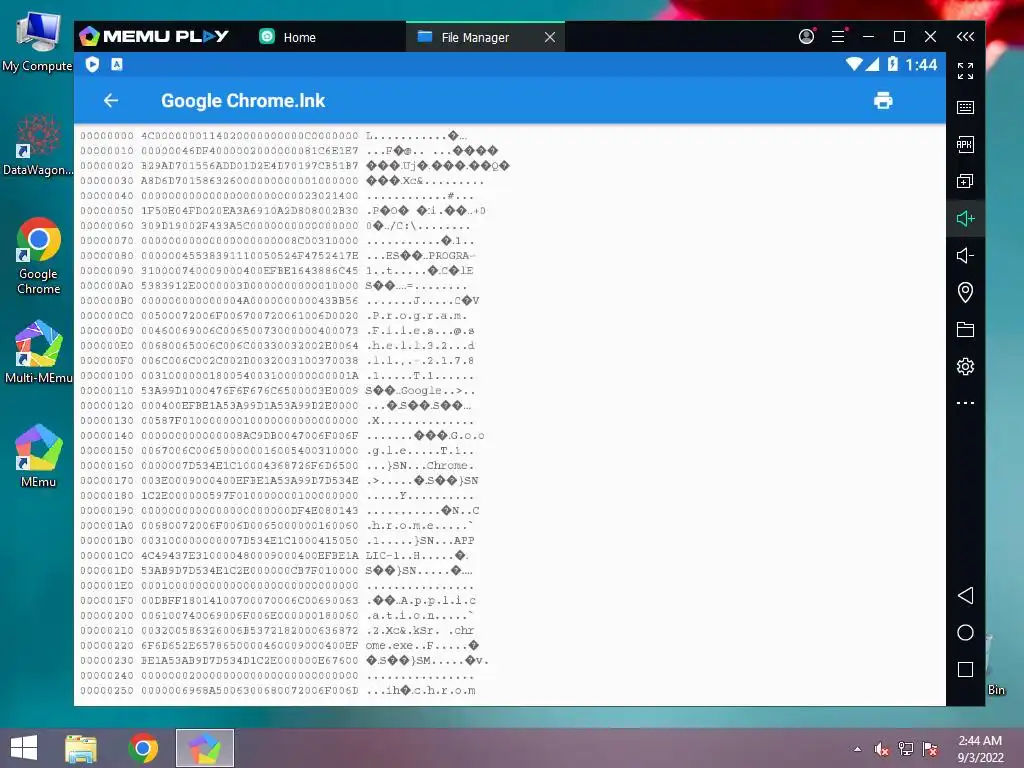
Task: Click the shield icon in Android status bar
Action: 92,64
